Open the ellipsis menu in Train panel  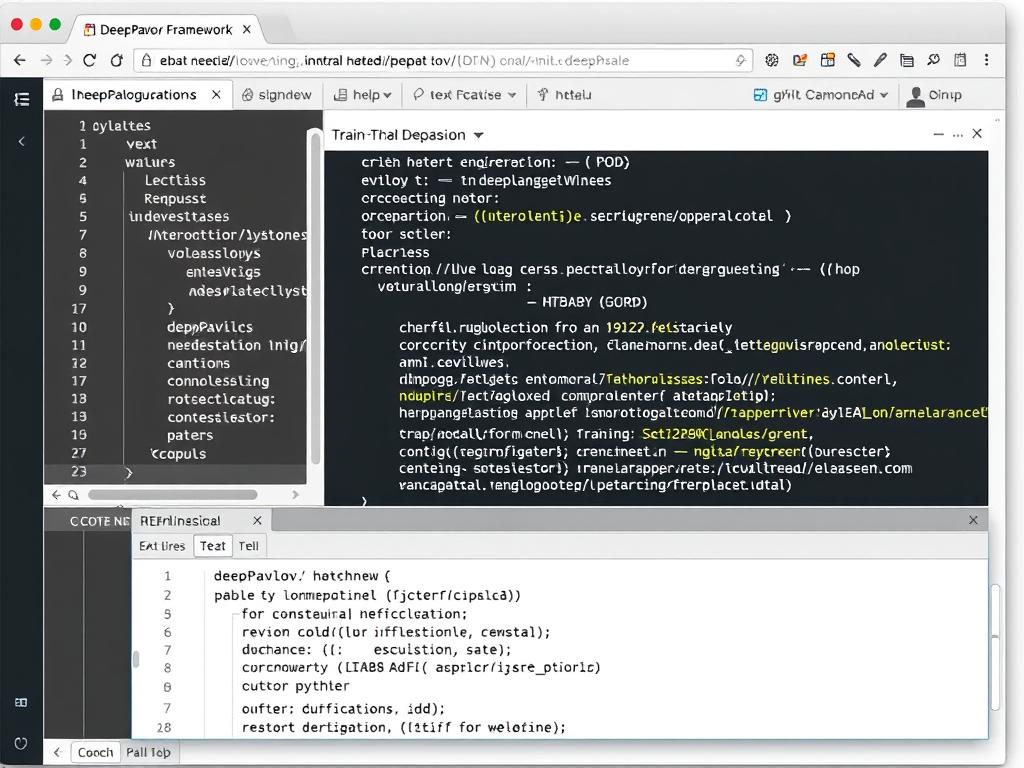coord(957,135)
